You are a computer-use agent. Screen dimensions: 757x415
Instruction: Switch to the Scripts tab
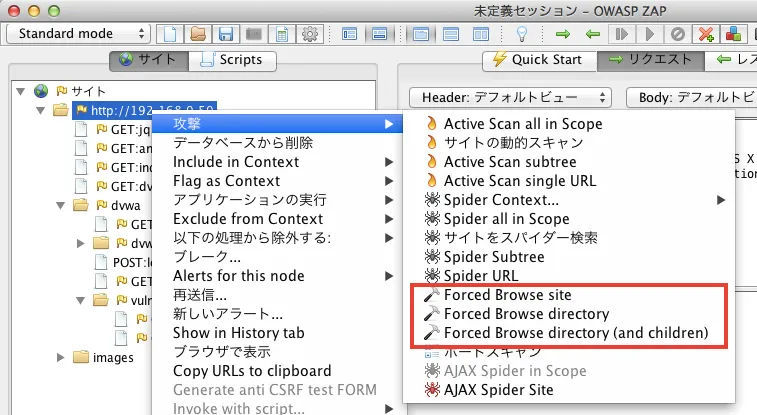pos(232,60)
